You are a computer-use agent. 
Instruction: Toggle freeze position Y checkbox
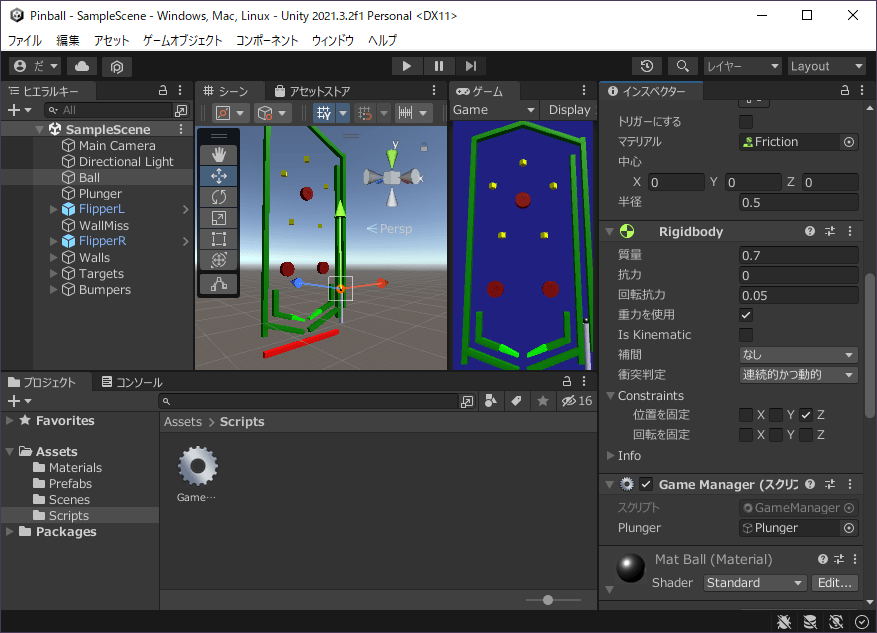[776, 415]
